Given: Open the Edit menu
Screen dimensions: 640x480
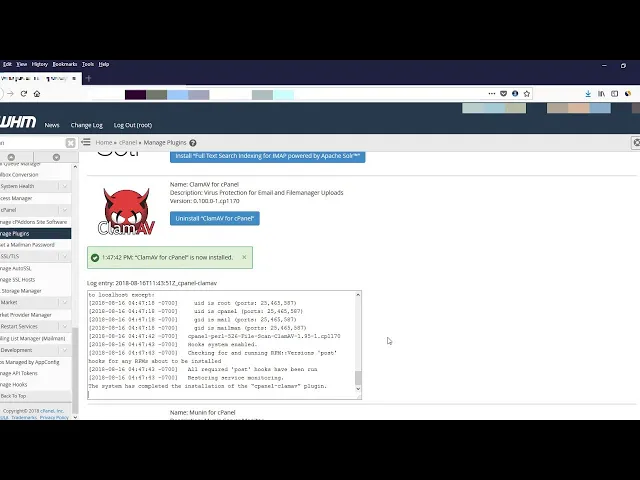Looking at the screenshot, I should coord(7,64).
